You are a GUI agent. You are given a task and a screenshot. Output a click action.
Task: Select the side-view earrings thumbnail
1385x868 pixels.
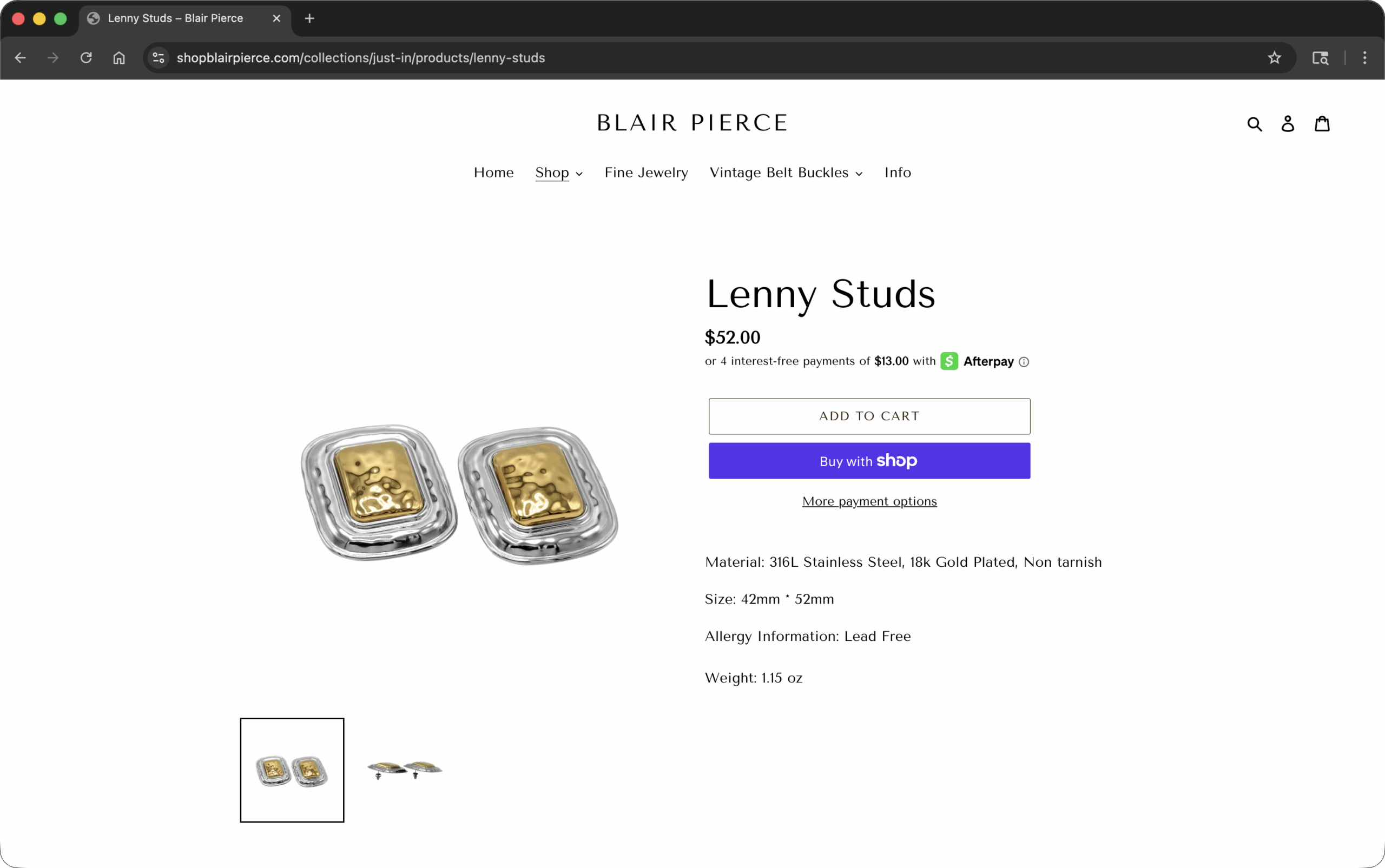[404, 769]
